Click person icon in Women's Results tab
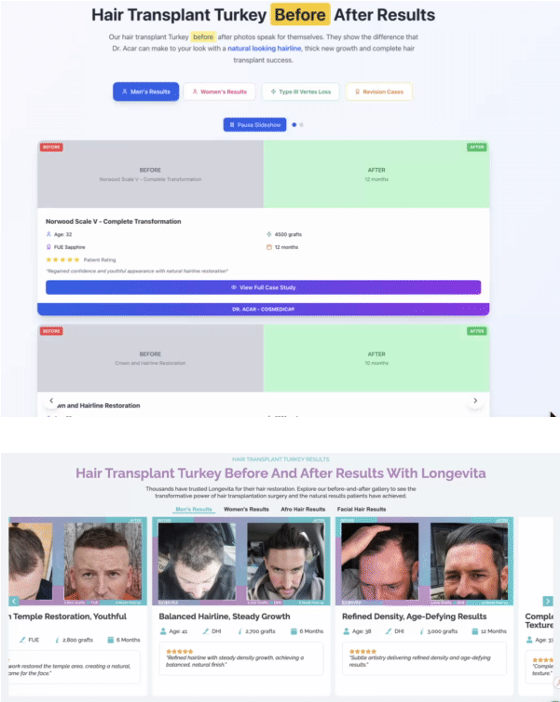560x702 pixels. tap(195, 91)
